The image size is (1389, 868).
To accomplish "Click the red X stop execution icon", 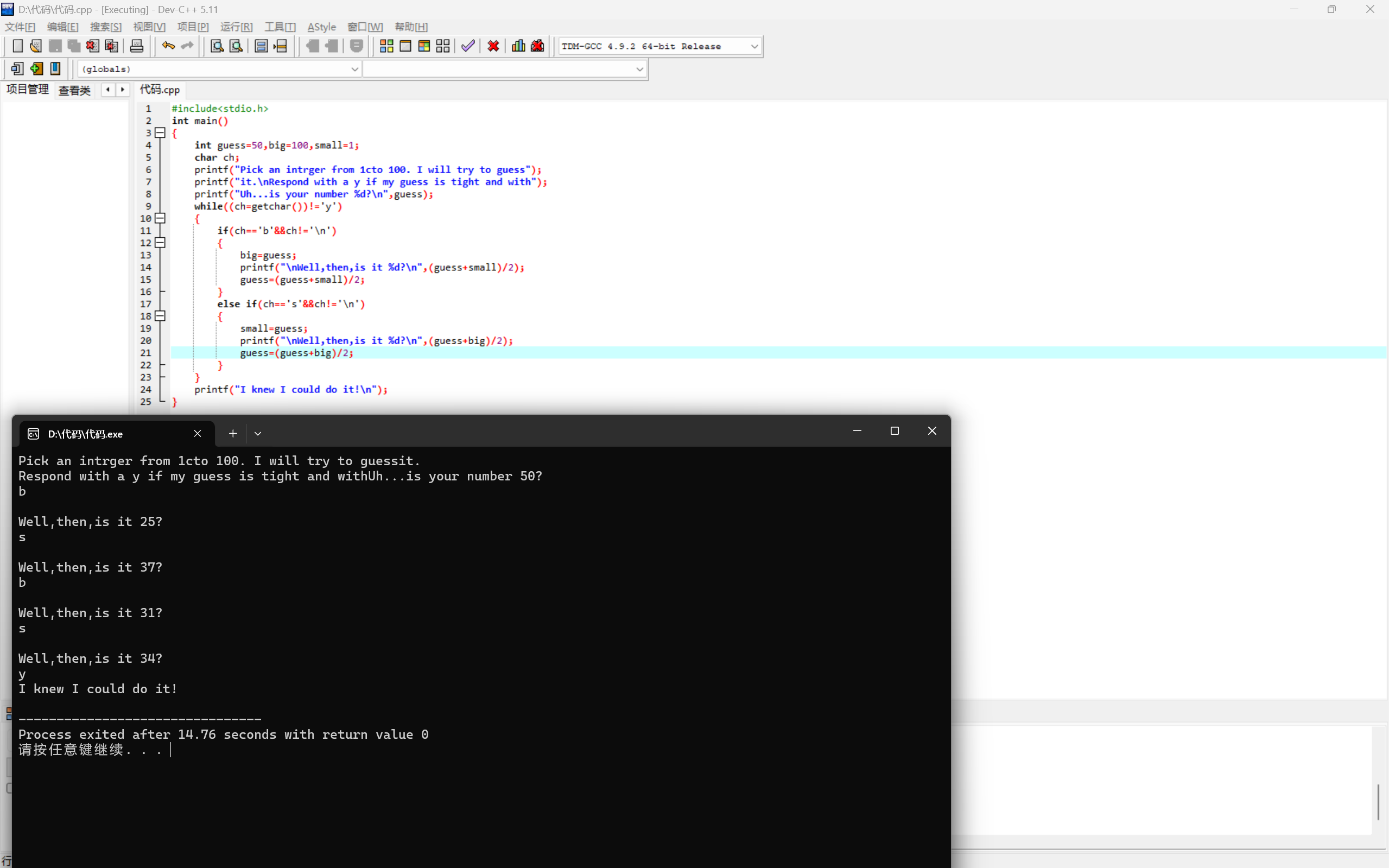I will point(493,46).
